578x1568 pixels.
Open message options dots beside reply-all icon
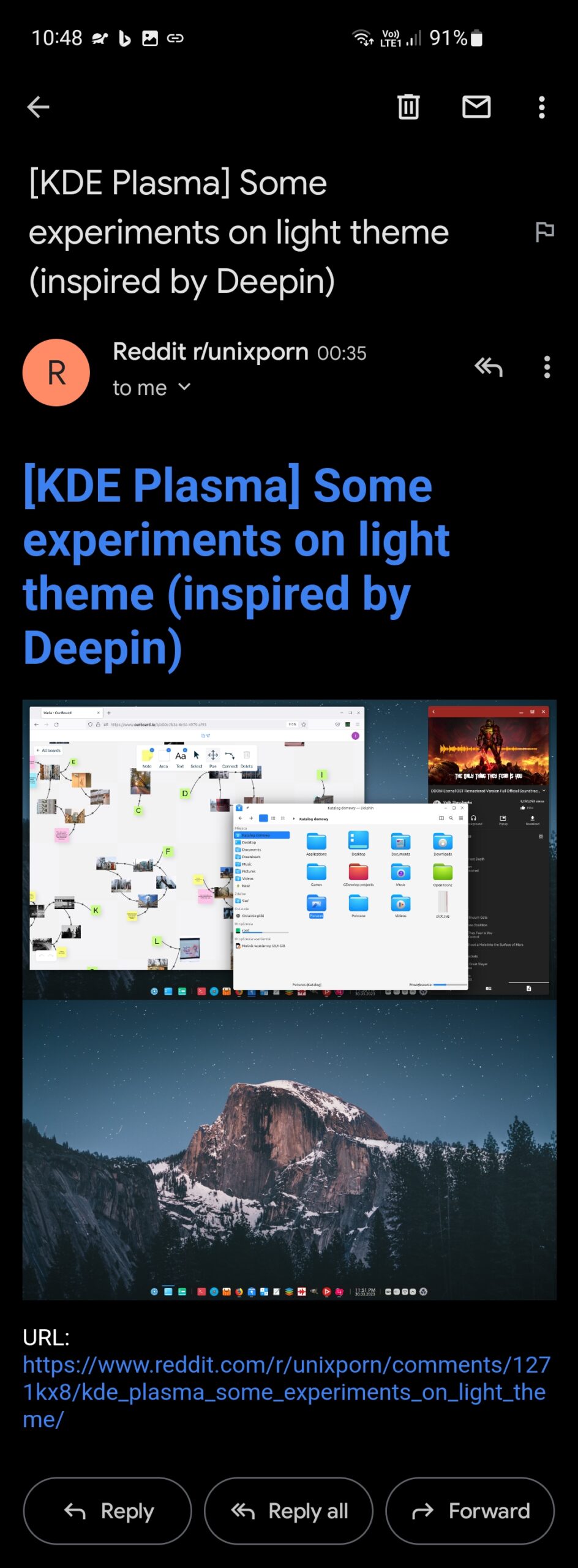(547, 367)
